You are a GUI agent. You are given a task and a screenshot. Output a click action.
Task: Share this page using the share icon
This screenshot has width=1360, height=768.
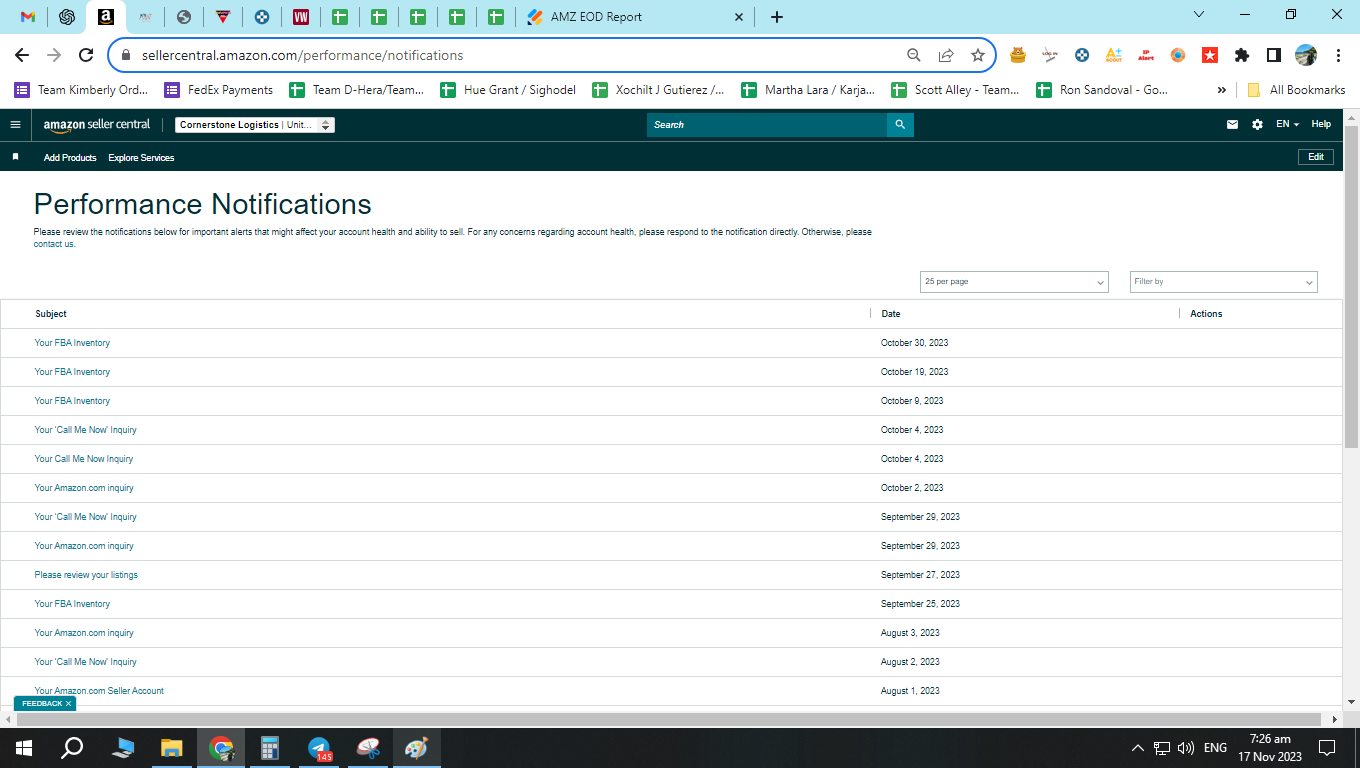click(946, 55)
